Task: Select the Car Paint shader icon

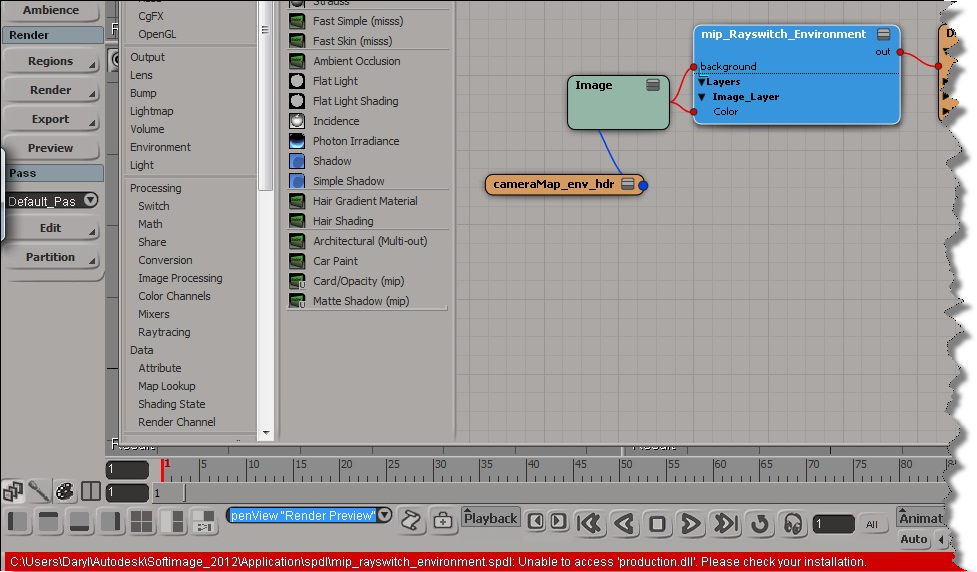Action: (297, 261)
